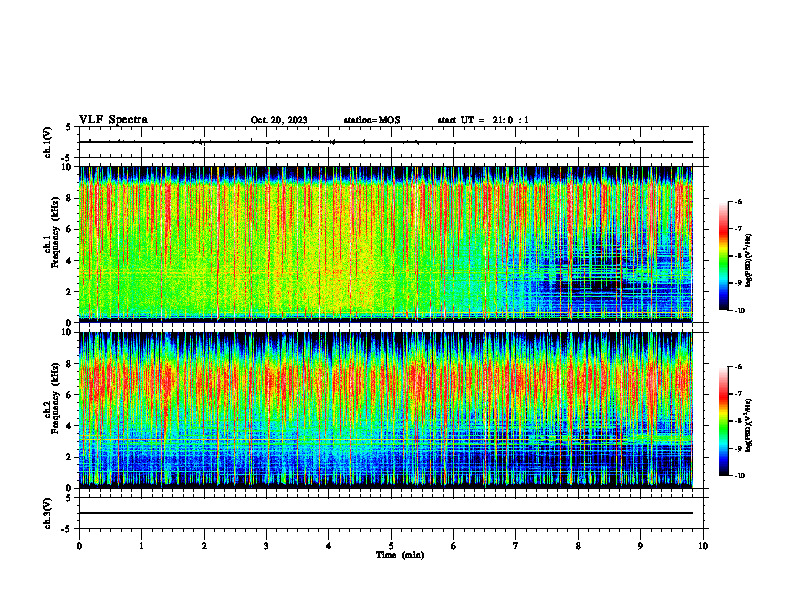792x612 pixels.
Task: Click the "5" tick label on ch.1(V) axis
Action: pyautogui.click(x=68, y=127)
